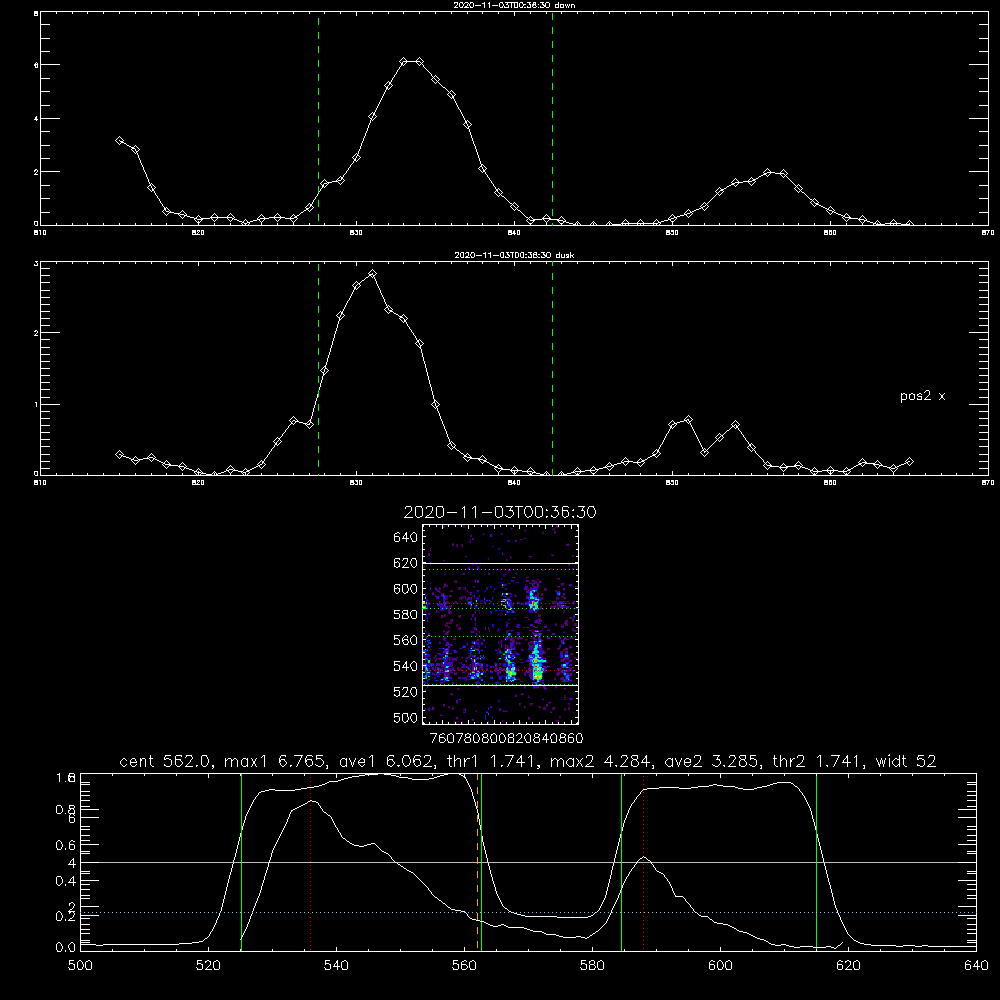Click the left green dashed line in dusk plot

click(318, 367)
